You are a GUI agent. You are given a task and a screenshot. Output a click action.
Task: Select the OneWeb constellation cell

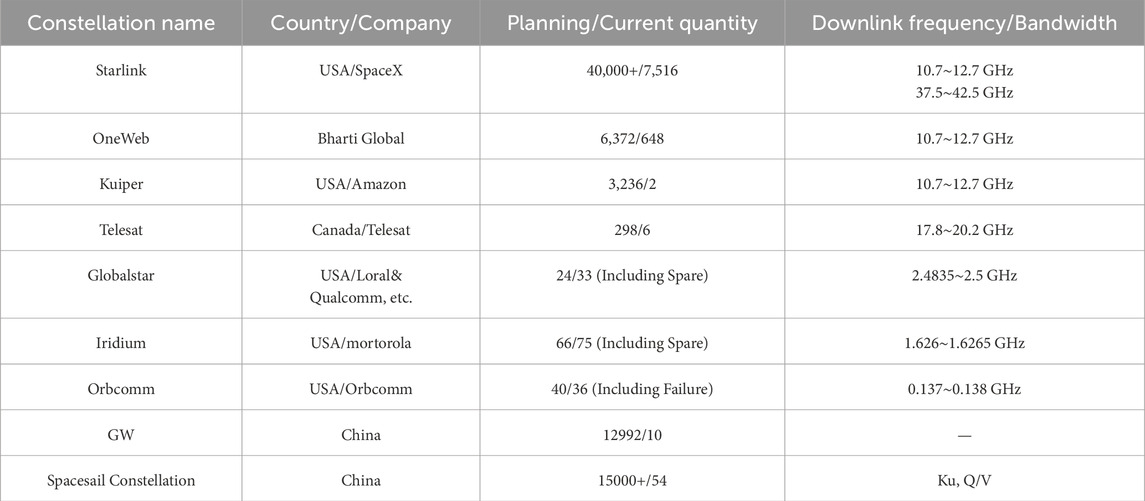click(x=121, y=139)
